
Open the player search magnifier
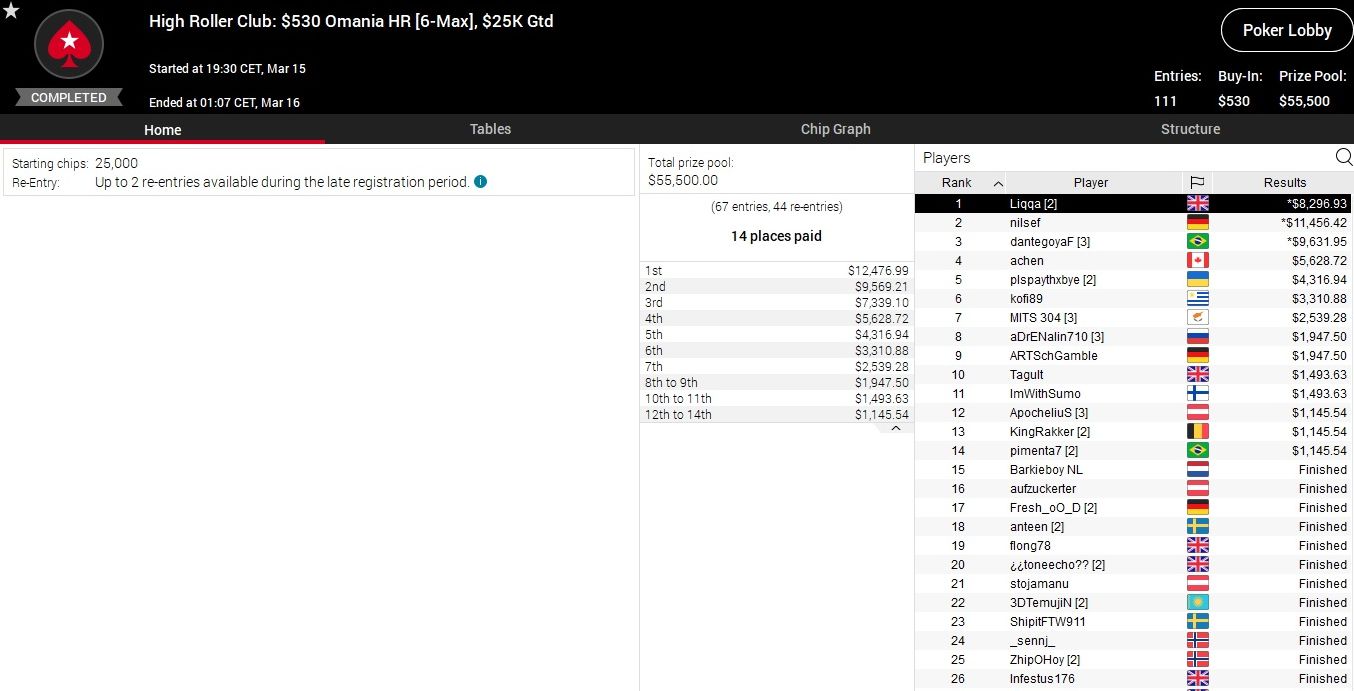1343,157
